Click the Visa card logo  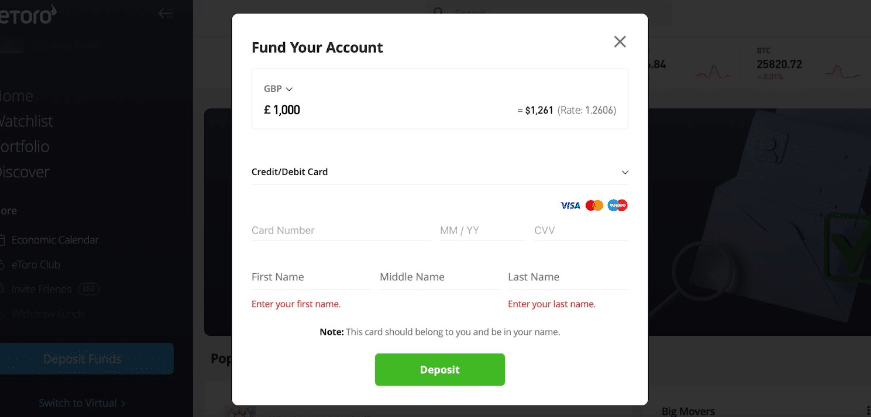[570, 205]
